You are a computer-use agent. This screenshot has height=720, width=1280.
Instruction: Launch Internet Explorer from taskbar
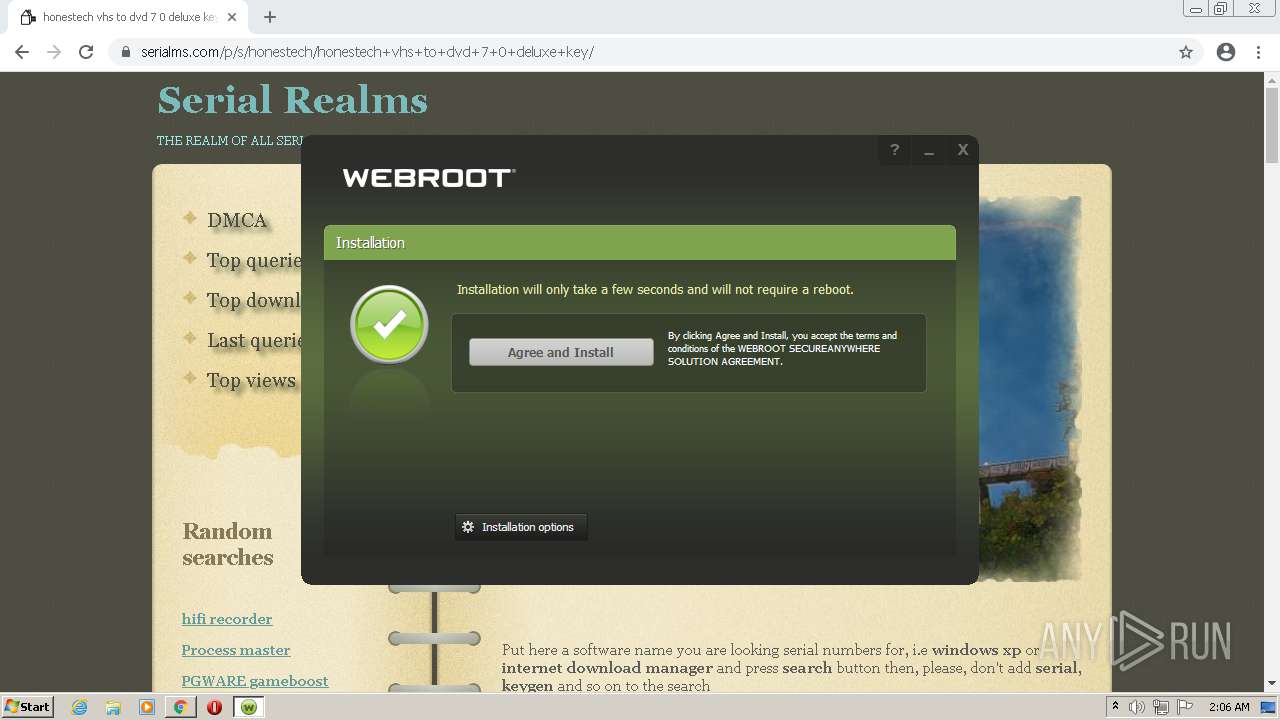pos(79,707)
